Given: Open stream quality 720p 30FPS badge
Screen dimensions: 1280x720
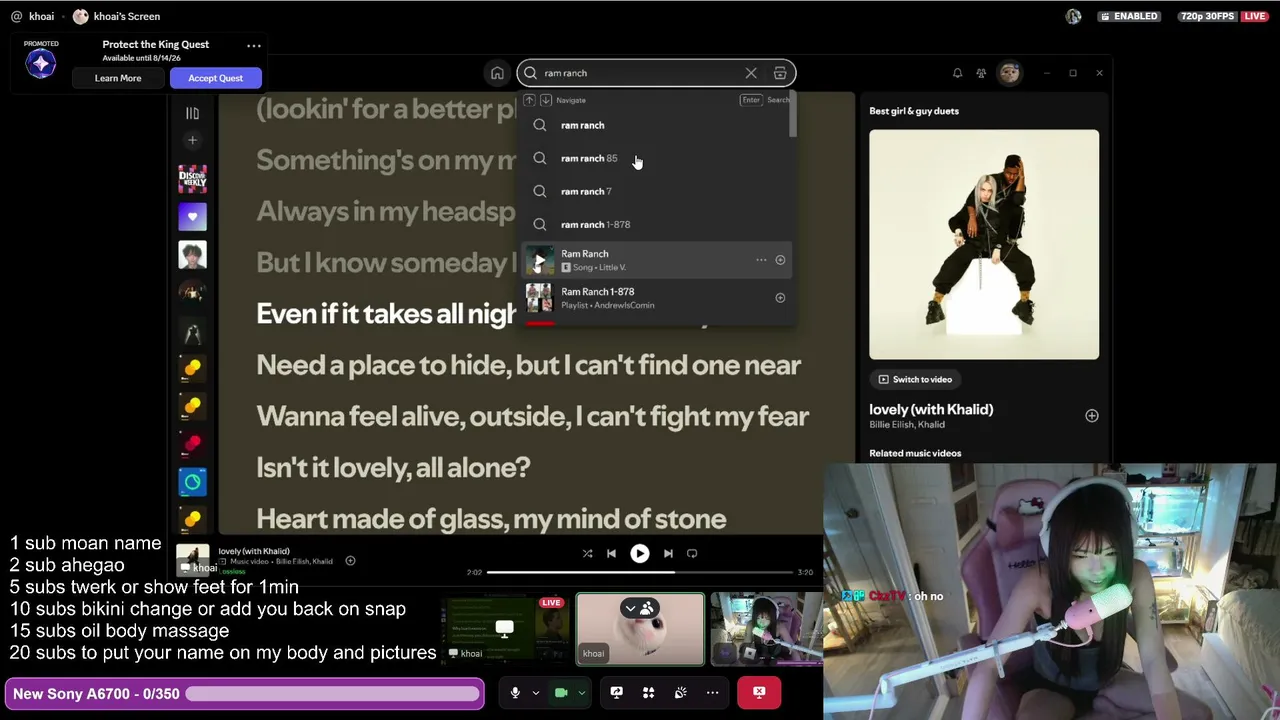Looking at the screenshot, I should [1207, 16].
